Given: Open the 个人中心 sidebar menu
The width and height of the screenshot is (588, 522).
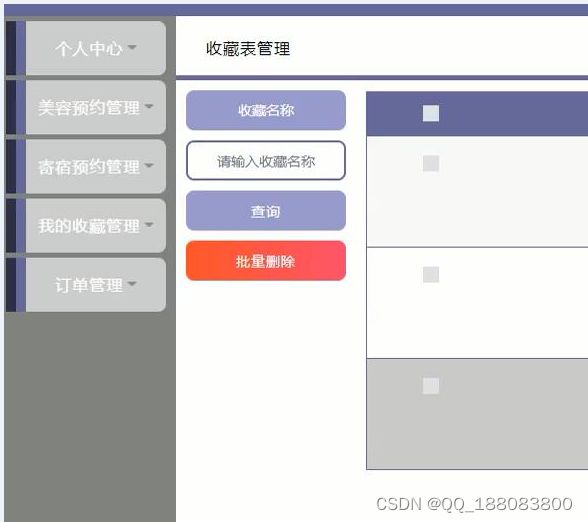Looking at the screenshot, I should [96, 48].
